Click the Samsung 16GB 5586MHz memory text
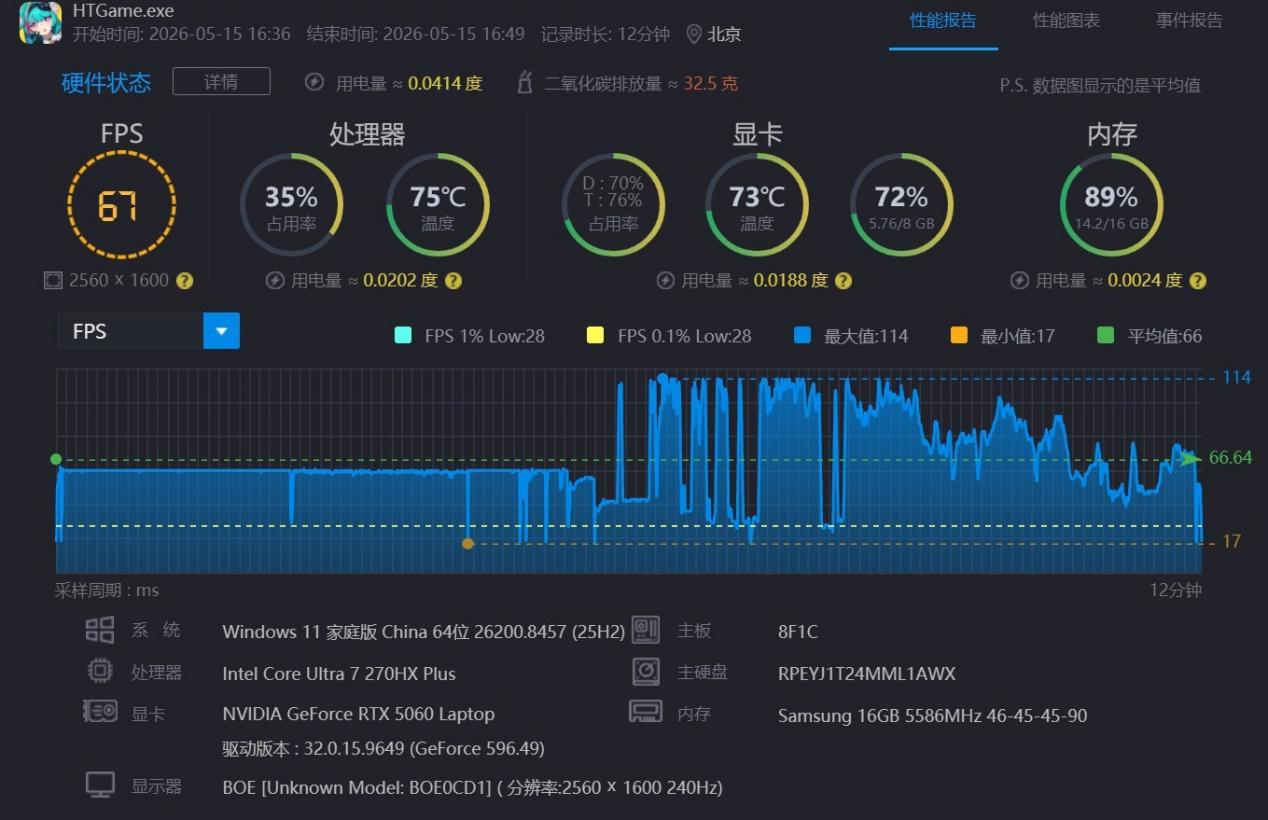Viewport: 1268px width, 820px height. [x=932, y=716]
